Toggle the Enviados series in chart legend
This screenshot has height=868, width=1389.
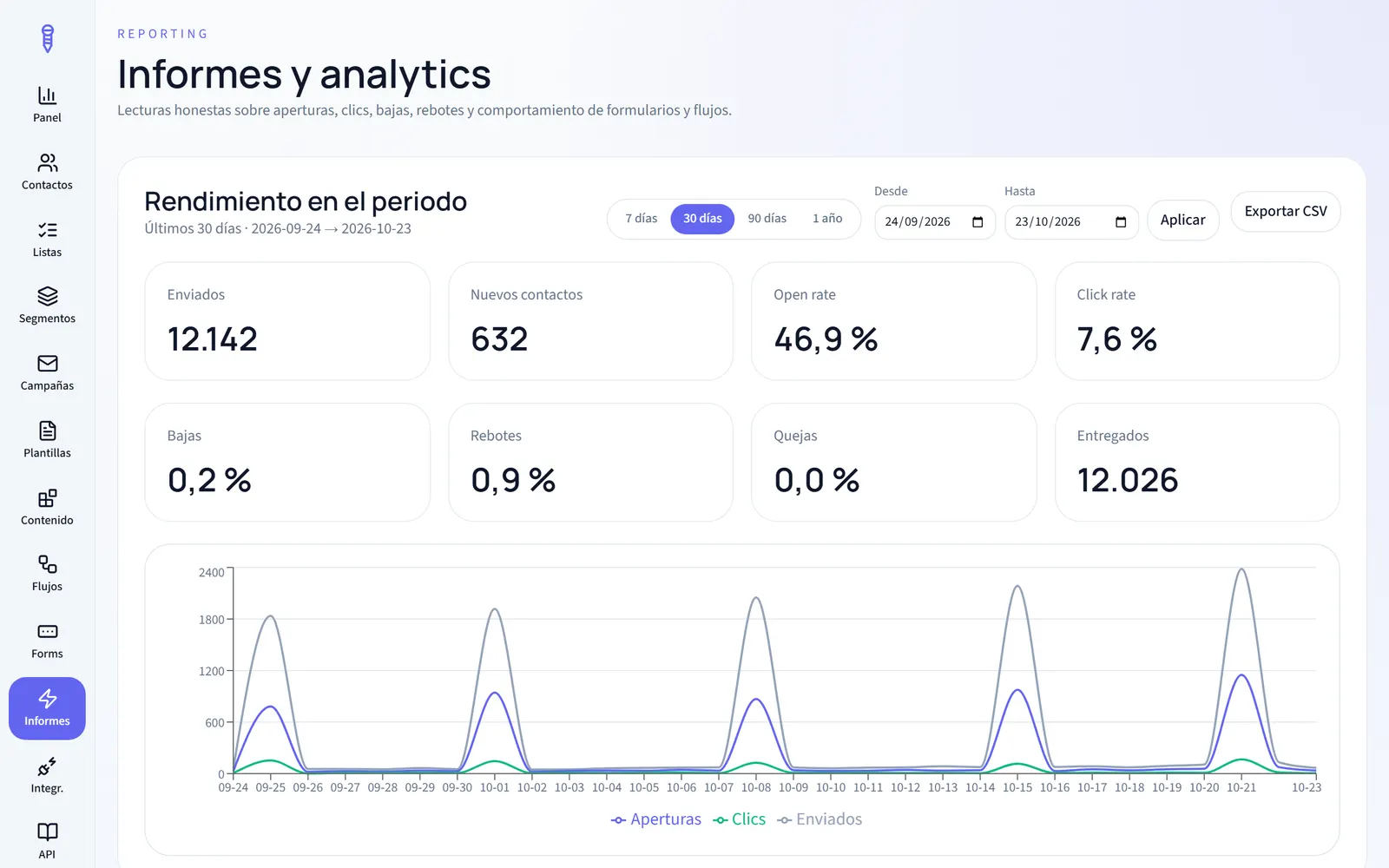pyautogui.click(x=820, y=819)
